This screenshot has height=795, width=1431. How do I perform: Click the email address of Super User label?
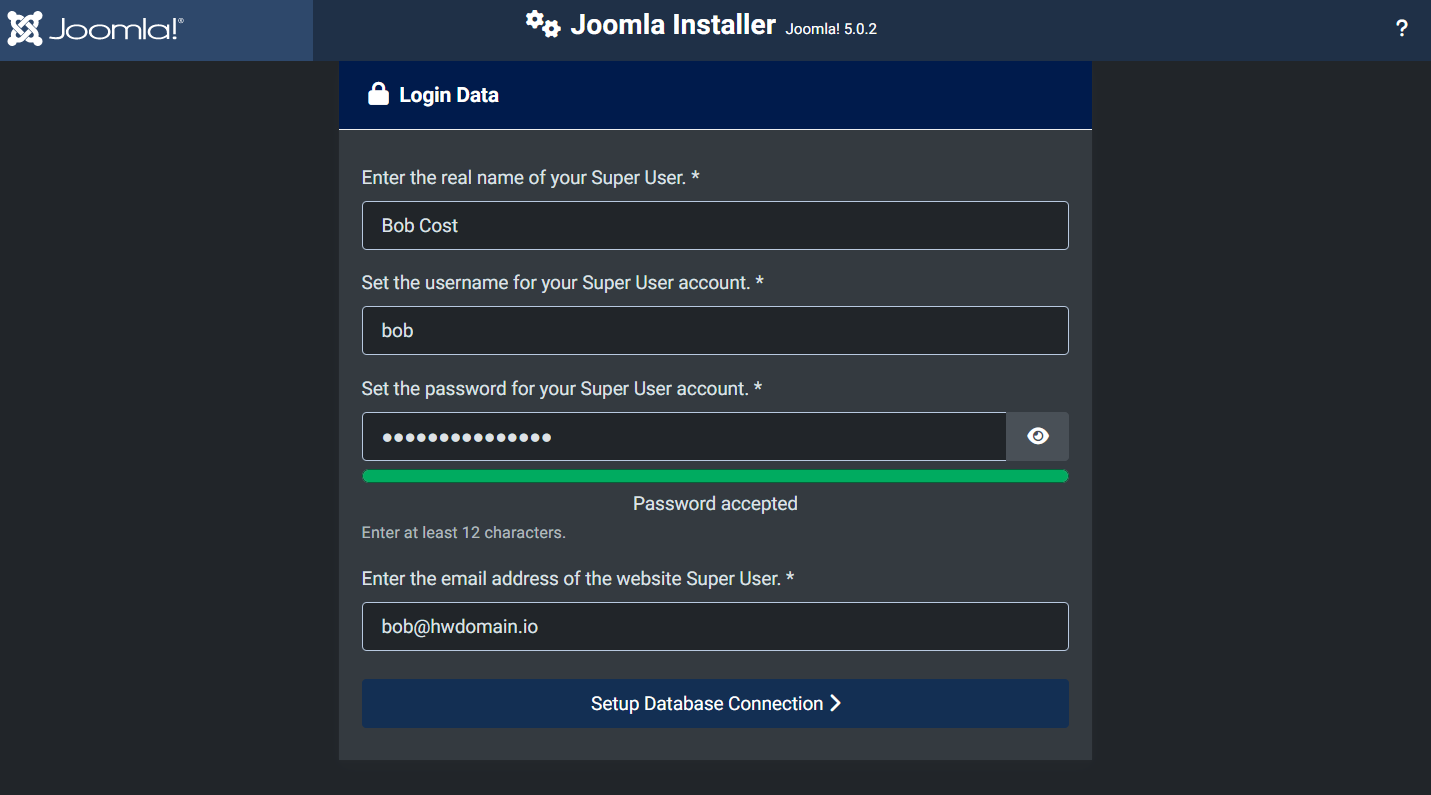[x=578, y=578]
